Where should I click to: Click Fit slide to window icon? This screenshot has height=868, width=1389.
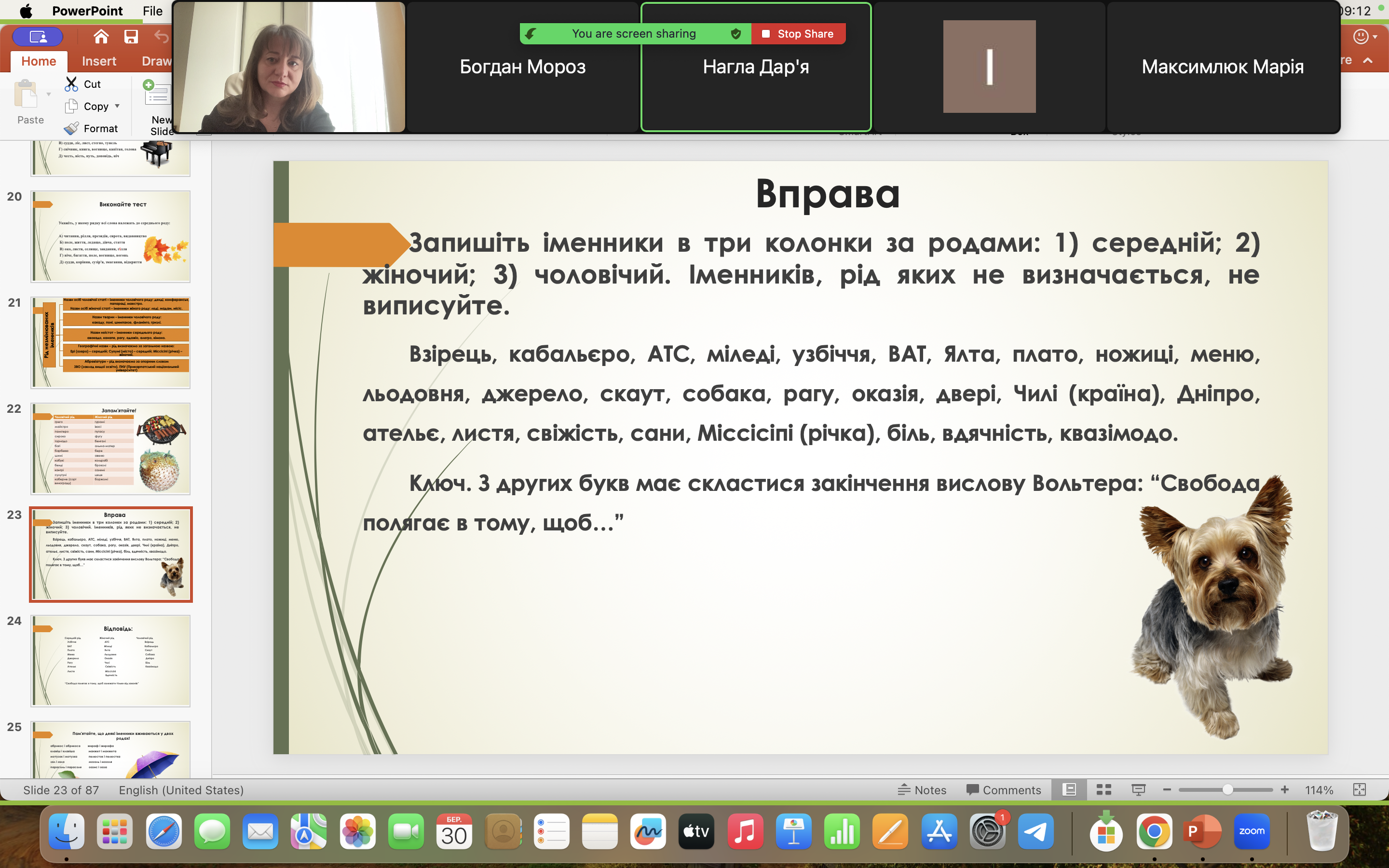click(1359, 790)
